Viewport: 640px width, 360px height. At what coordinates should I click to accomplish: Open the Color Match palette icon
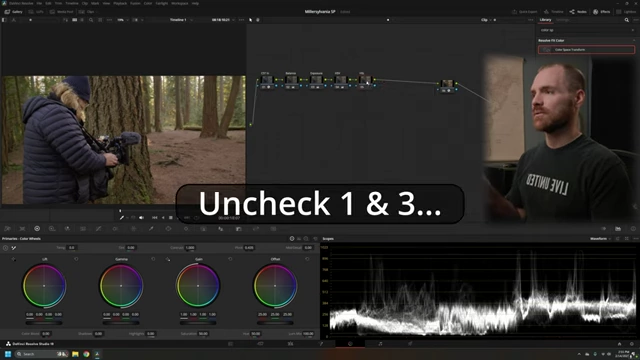click(22, 229)
